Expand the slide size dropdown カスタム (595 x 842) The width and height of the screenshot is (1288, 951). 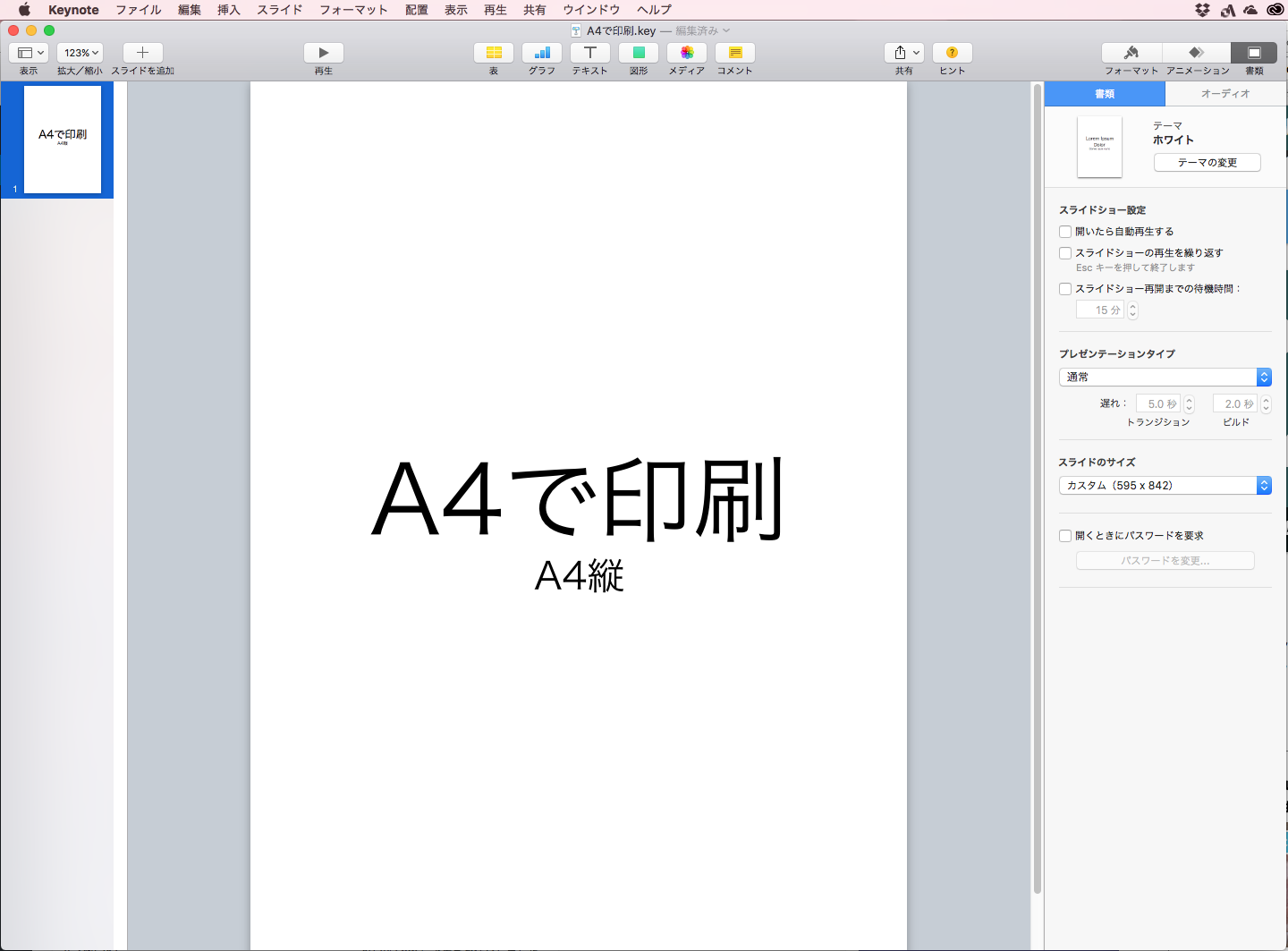(x=1165, y=486)
